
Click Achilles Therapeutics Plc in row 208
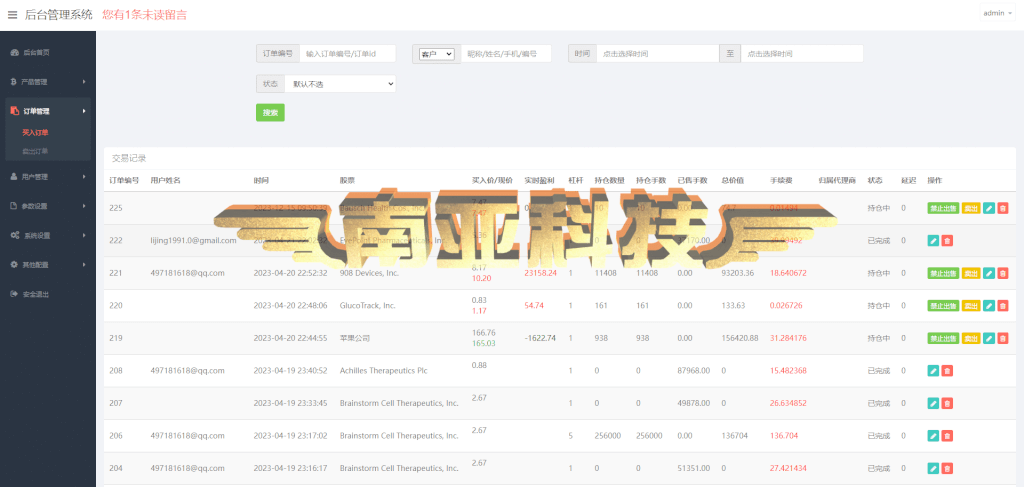click(383, 370)
